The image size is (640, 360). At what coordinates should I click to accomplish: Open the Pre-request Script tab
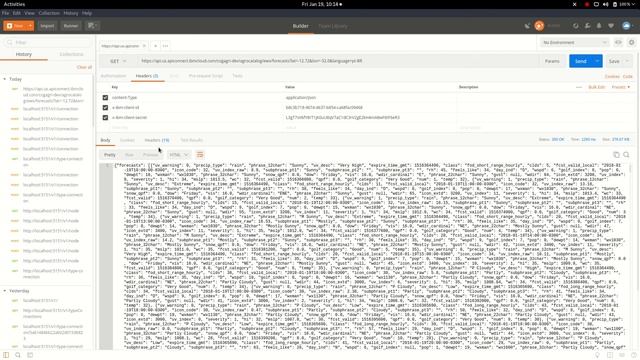(205, 76)
